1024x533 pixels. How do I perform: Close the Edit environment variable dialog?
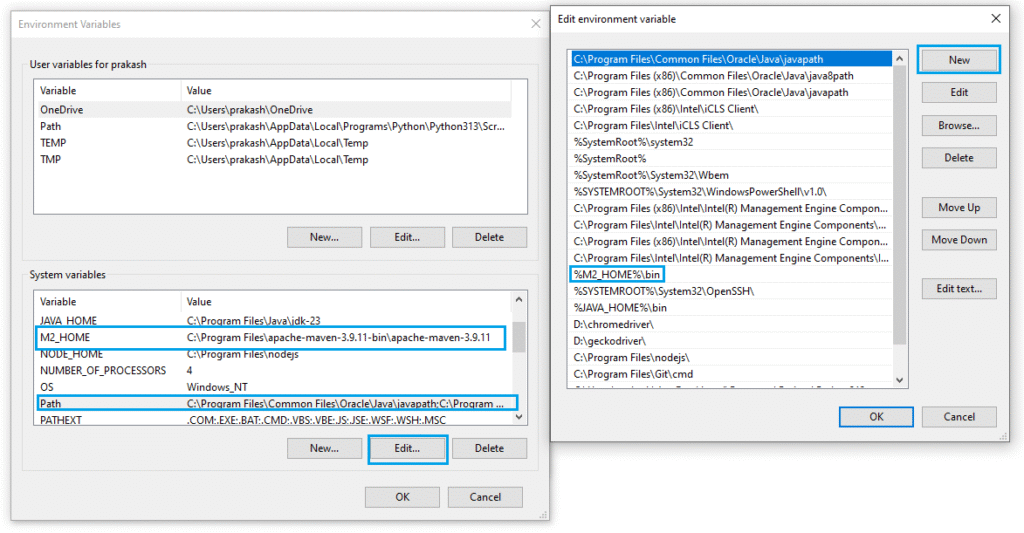pos(995,19)
